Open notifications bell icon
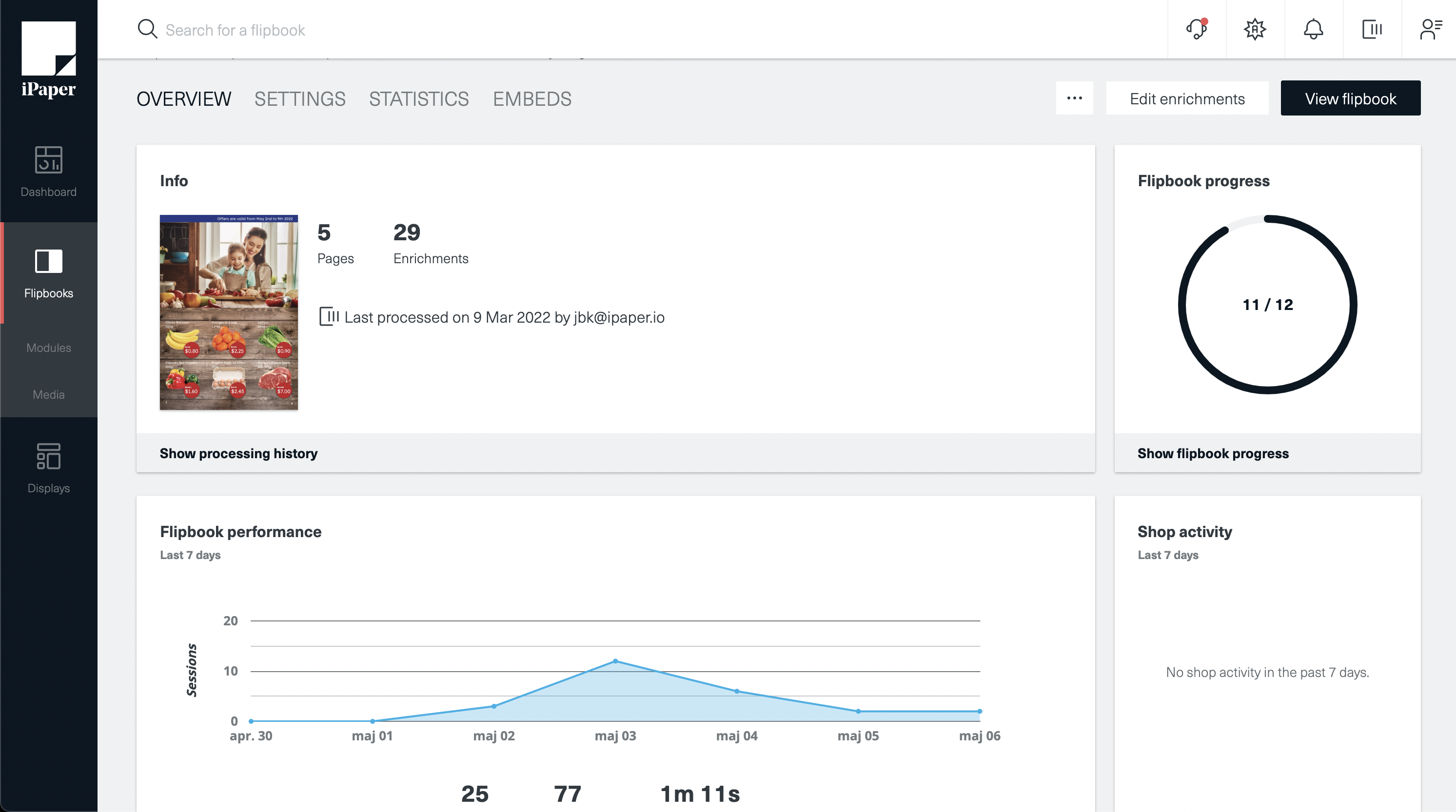Viewport: 1456px width, 812px height. click(x=1314, y=29)
